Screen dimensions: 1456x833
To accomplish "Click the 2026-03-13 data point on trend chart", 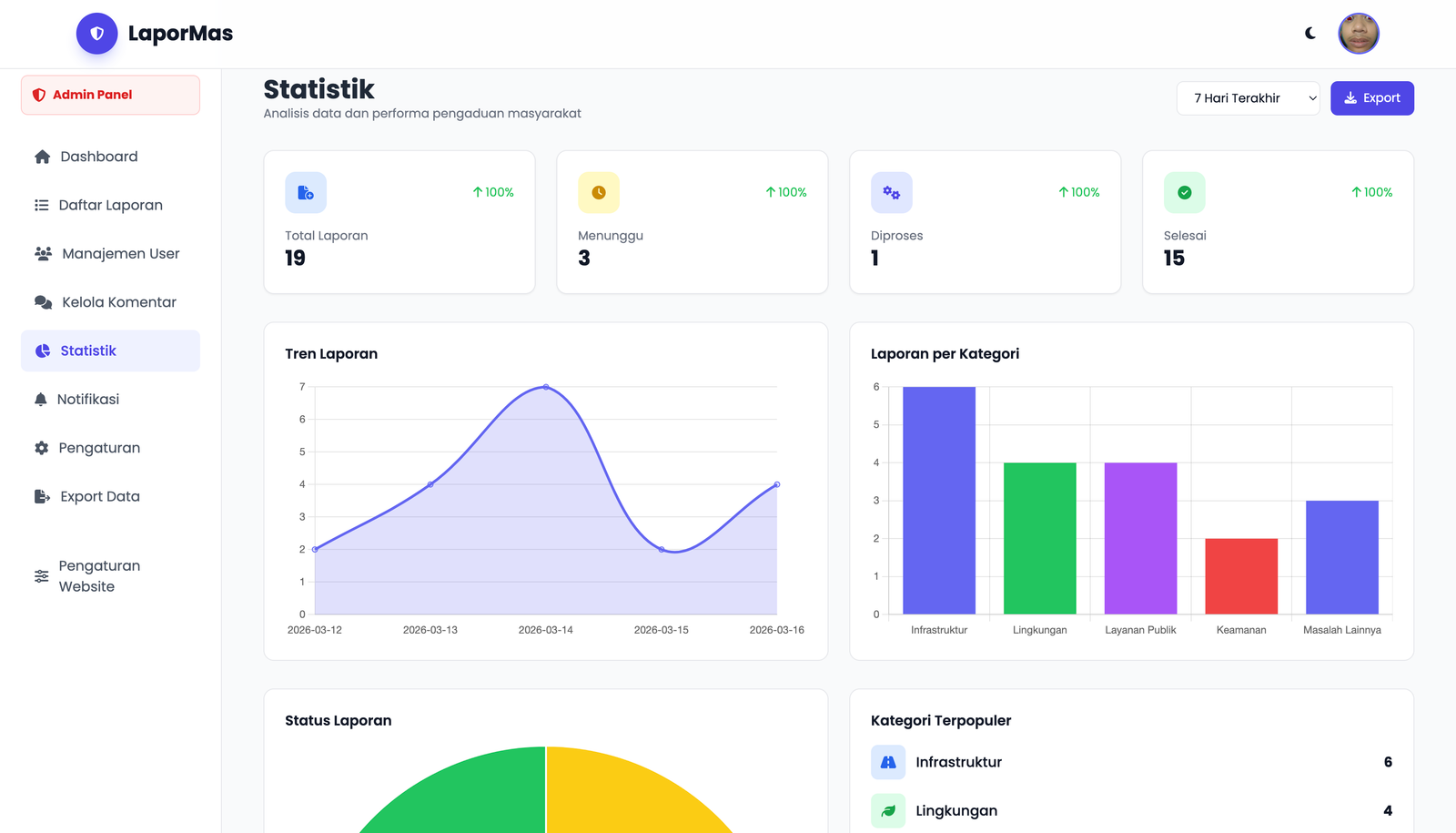I will (x=430, y=484).
